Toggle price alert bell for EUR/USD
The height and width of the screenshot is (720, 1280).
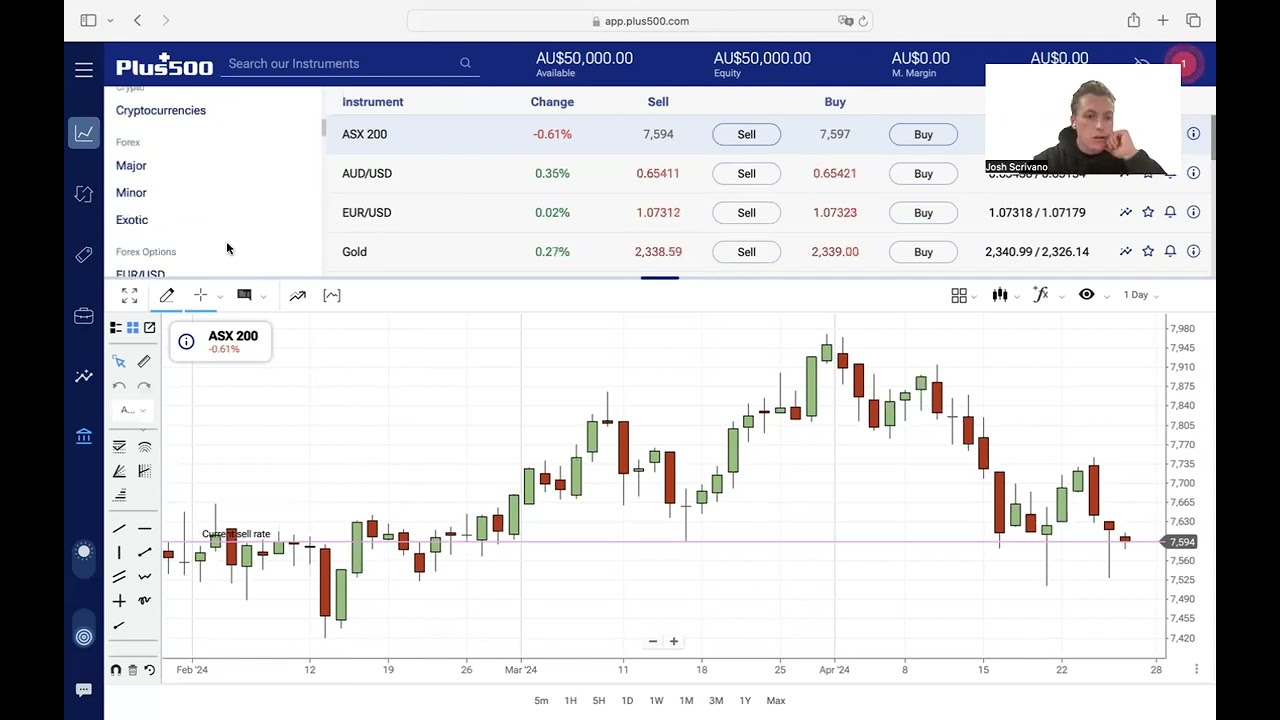pos(1170,212)
